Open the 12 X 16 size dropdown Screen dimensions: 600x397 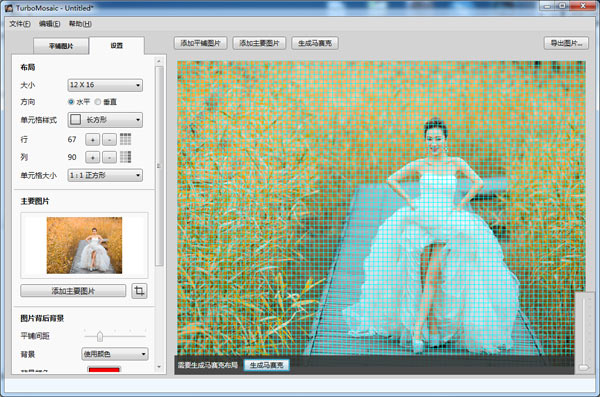pos(105,85)
